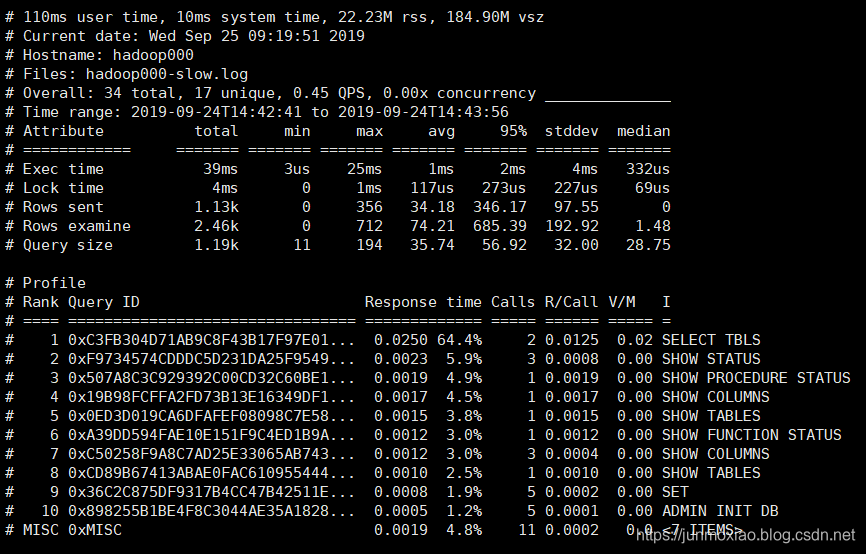The height and width of the screenshot is (554, 866).
Task: Click query ID 0x19B98FCFFA2FD73B13E16349DF1...
Action: coord(212,397)
